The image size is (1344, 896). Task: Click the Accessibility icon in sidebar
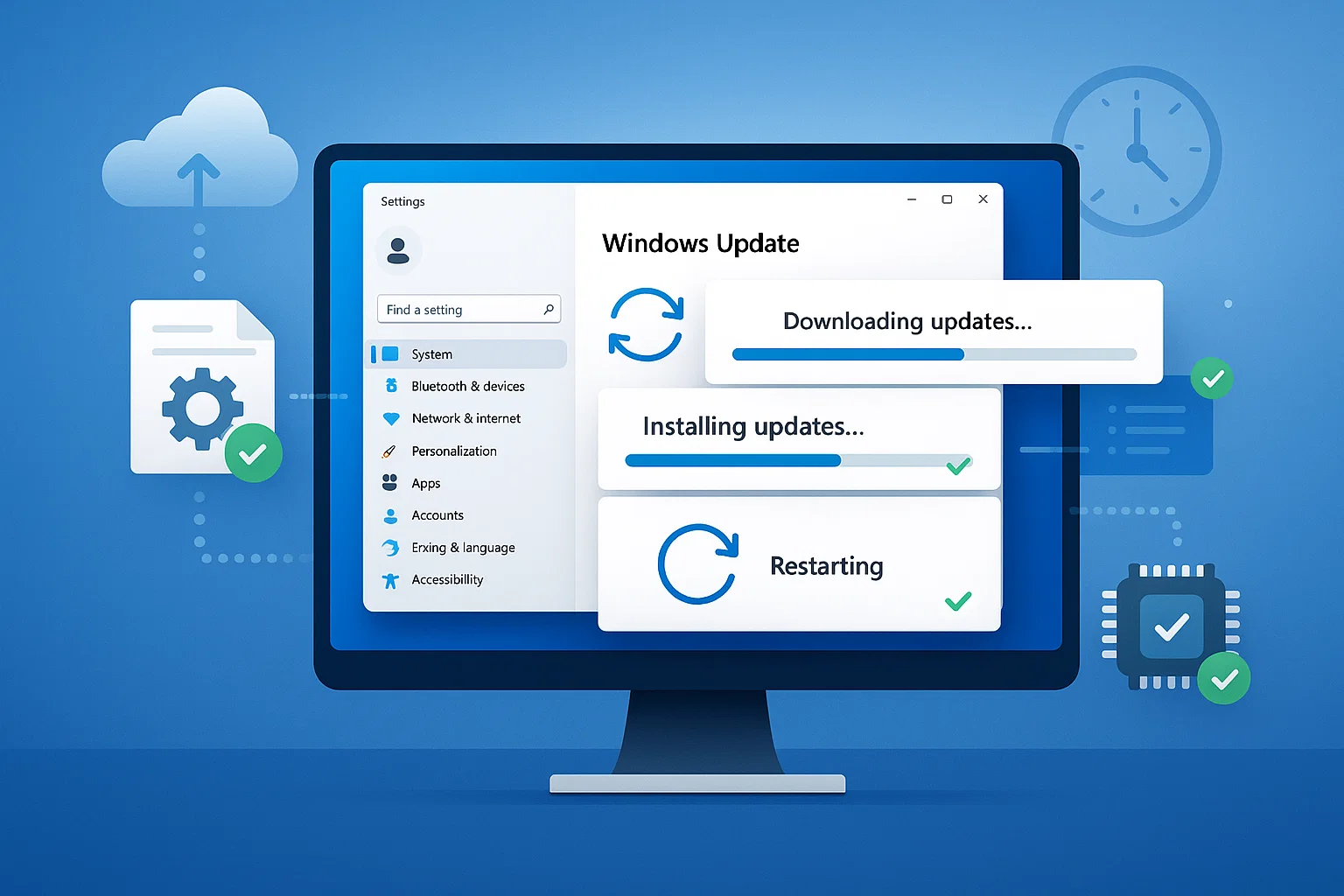click(391, 579)
